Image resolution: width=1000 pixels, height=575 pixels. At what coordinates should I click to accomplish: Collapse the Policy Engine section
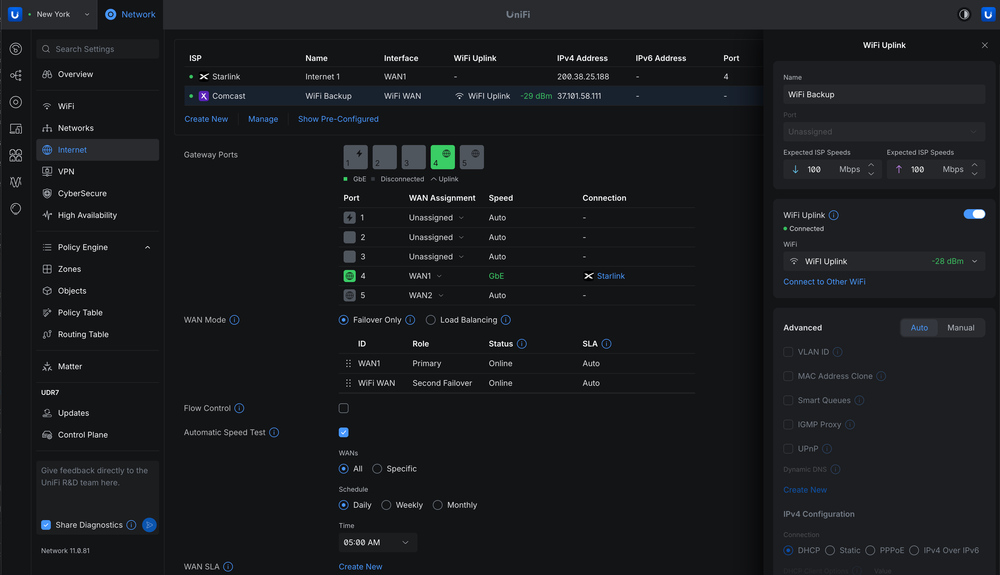click(x=147, y=247)
